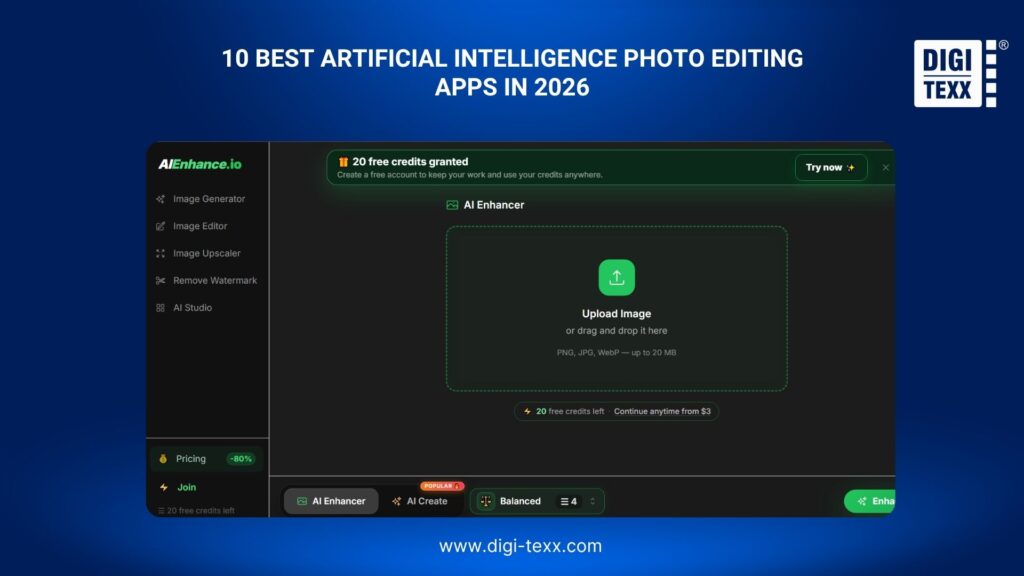Viewport: 1024px width, 576px height.
Task: Open the Balanced mode dropdown
Action: tap(537, 502)
